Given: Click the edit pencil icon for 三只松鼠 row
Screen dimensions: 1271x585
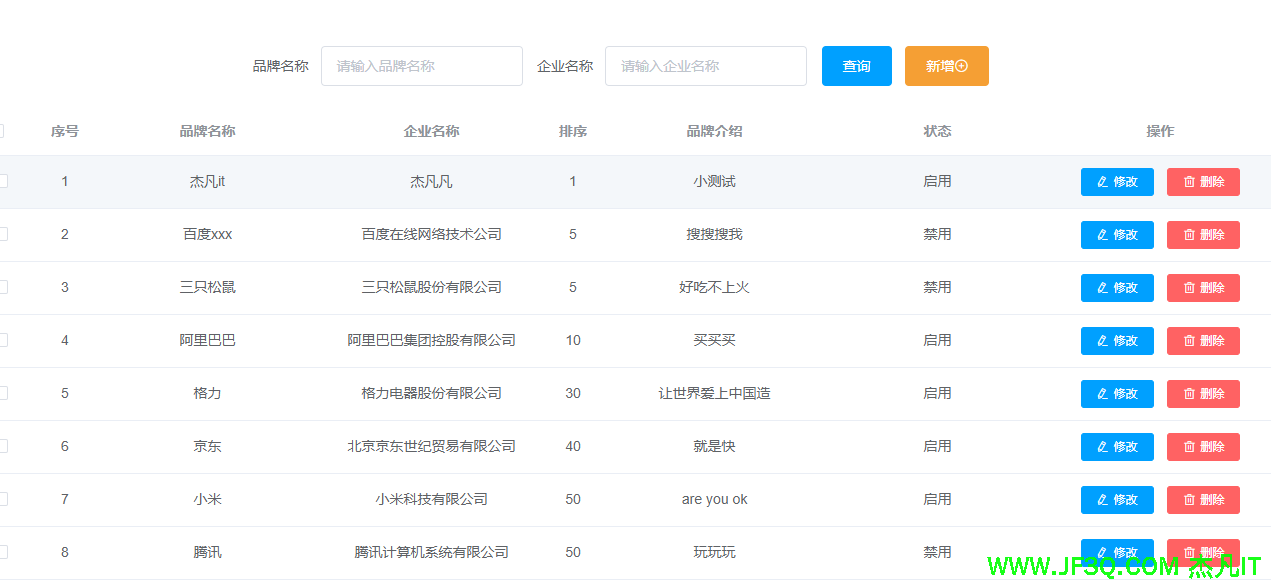Looking at the screenshot, I should 1102,288.
